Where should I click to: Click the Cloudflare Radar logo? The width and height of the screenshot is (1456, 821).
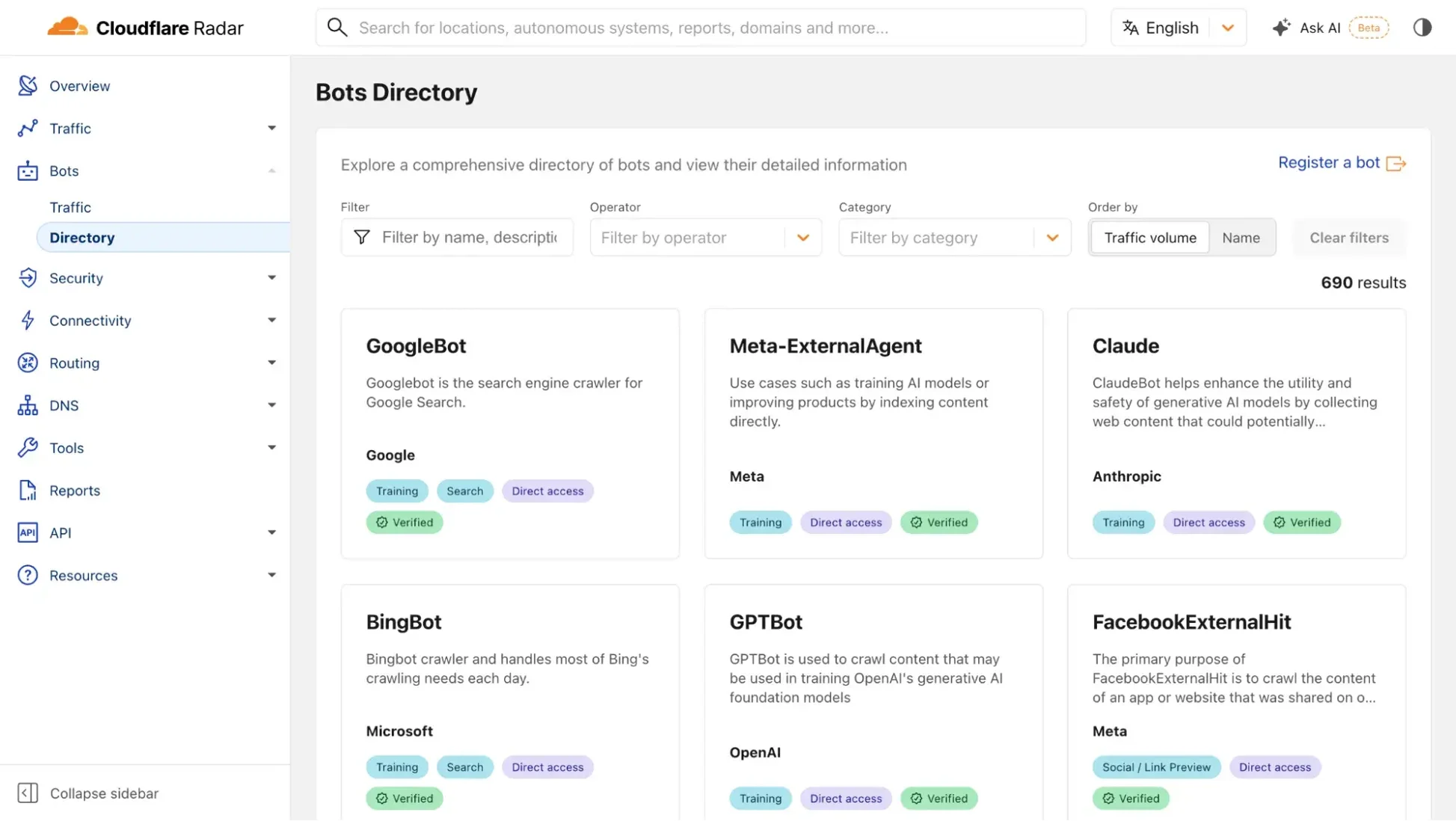coord(145,28)
